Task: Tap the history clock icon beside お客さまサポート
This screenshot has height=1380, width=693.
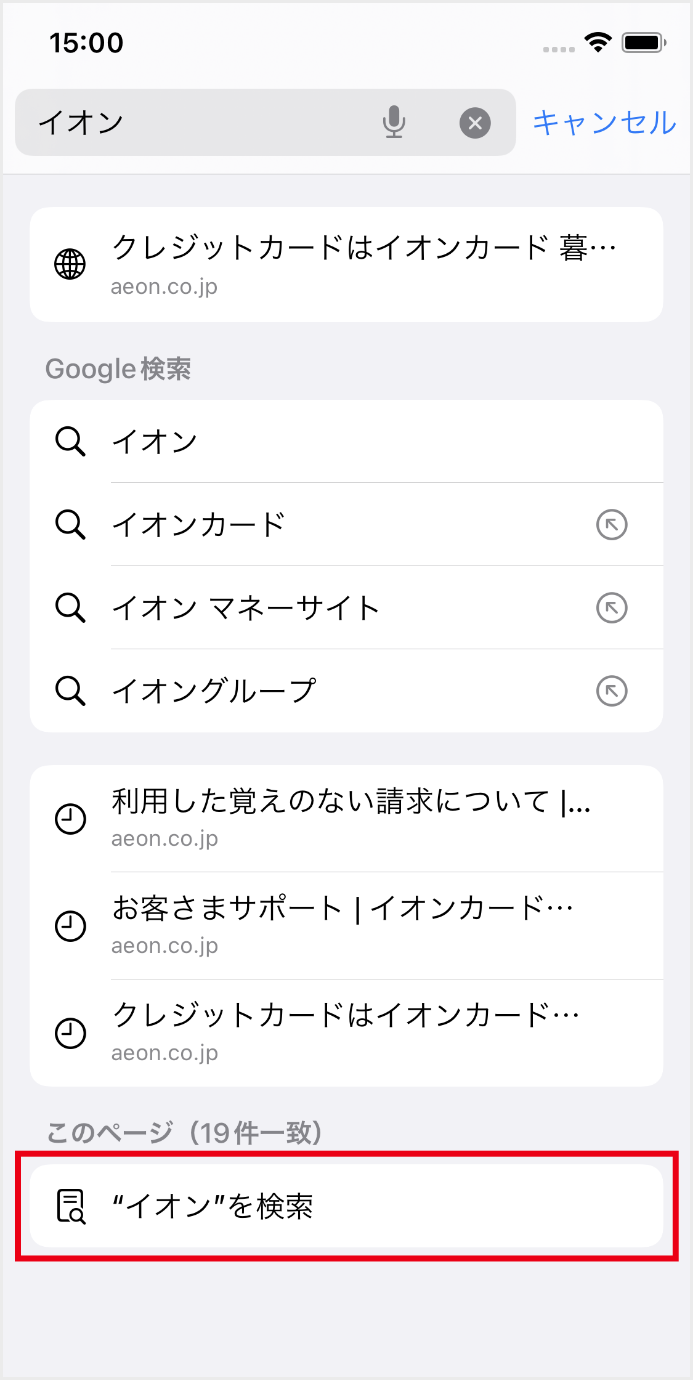Action: pyautogui.click(x=70, y=926)
